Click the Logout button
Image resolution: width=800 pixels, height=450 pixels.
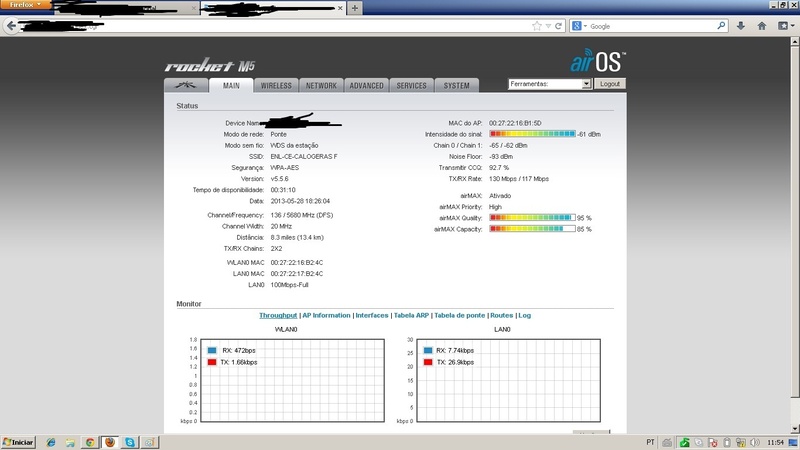(x=610, y=84)
